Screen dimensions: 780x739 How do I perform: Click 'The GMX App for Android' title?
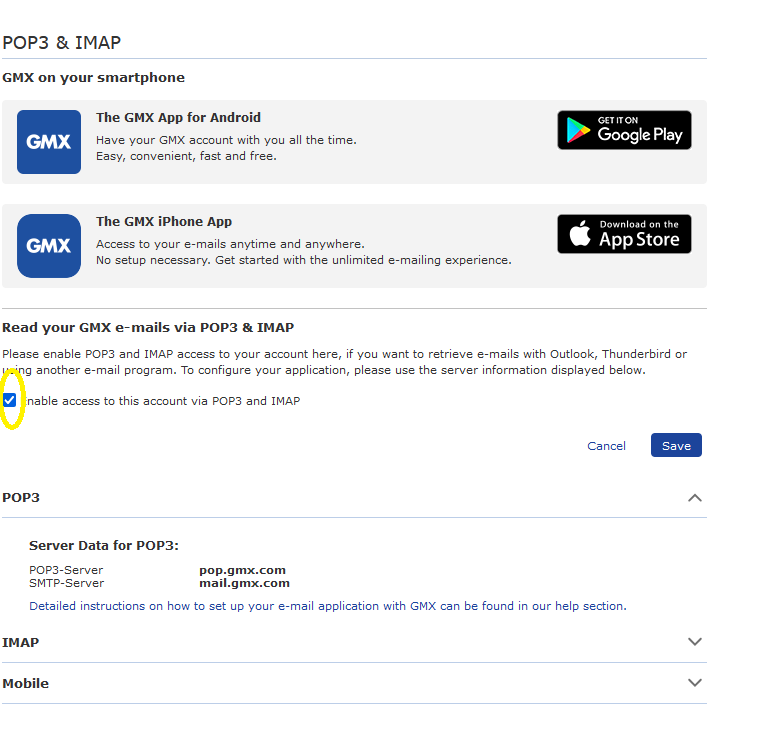point(178,117)
